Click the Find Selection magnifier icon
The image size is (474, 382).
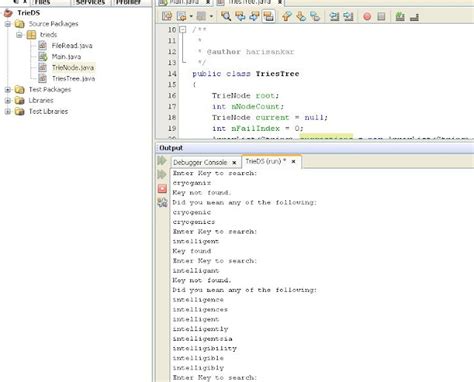pyautogui.click(x=226, y=16)
